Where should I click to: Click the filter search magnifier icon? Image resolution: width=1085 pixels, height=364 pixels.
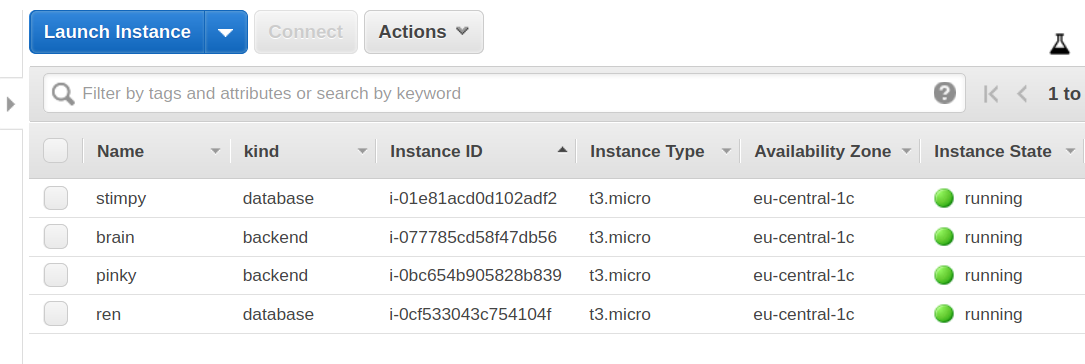coord(63,93)
